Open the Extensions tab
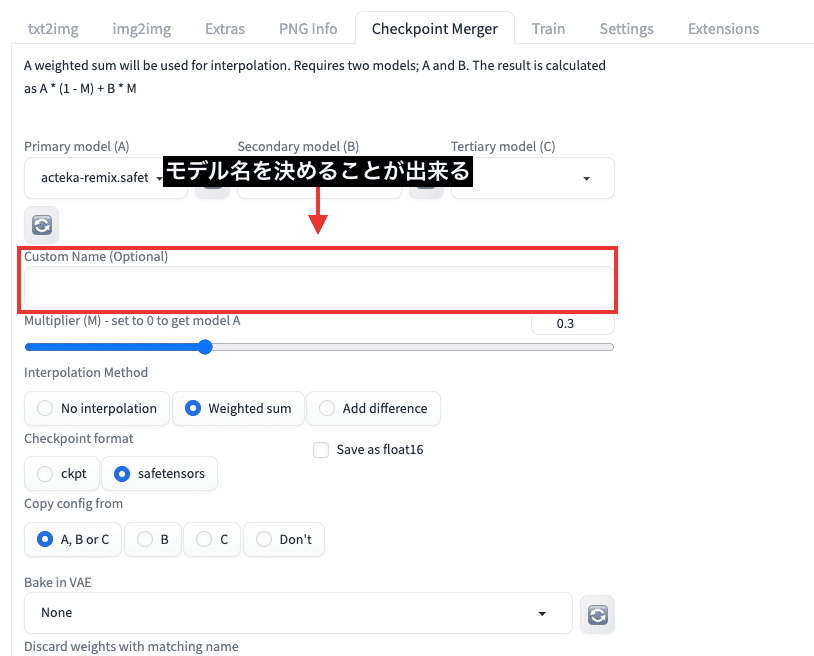The image size is (814, 656). click(723, 29)
